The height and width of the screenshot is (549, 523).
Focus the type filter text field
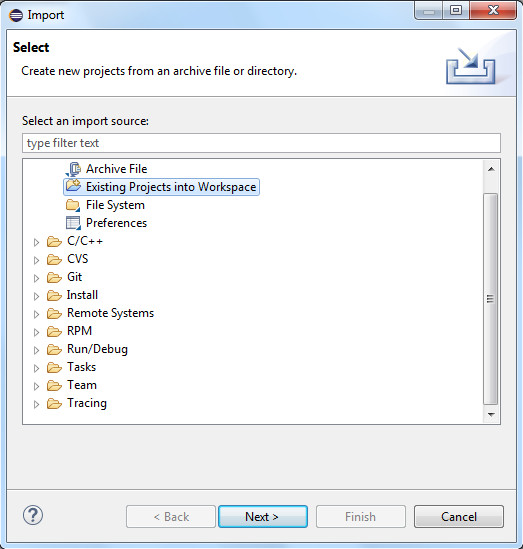tap(261, 143)
